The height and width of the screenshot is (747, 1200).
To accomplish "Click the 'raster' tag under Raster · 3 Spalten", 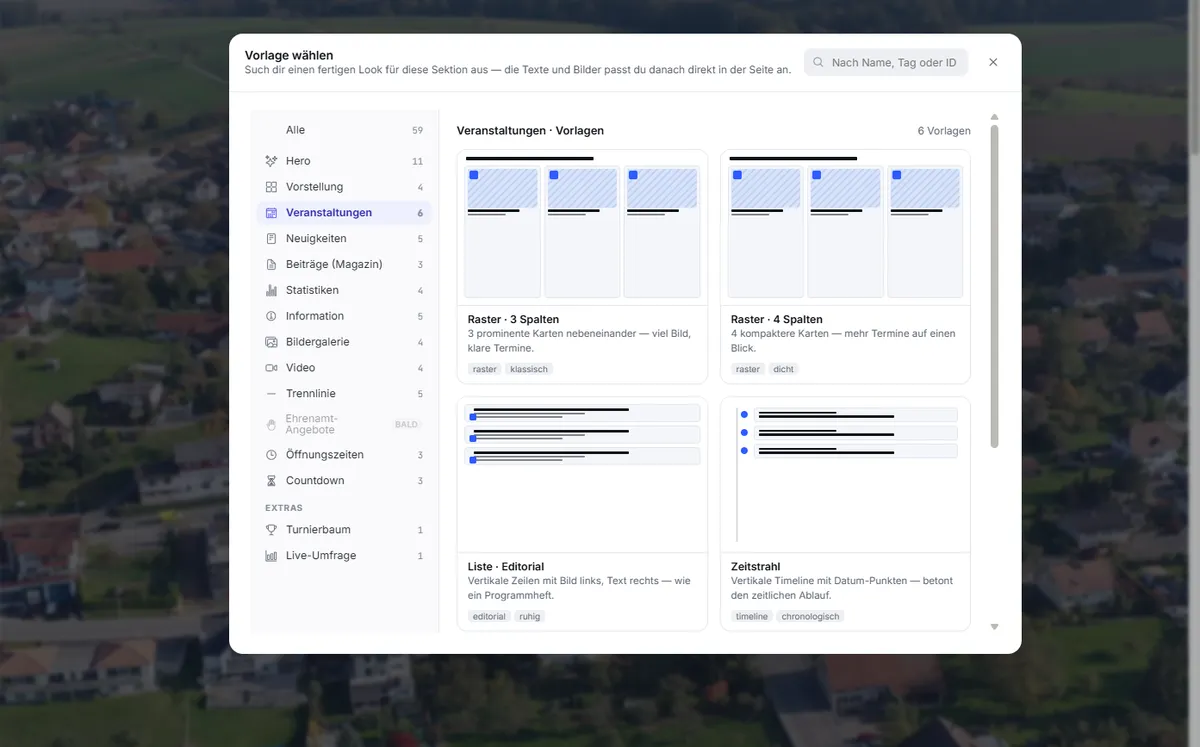I will 485,369.
